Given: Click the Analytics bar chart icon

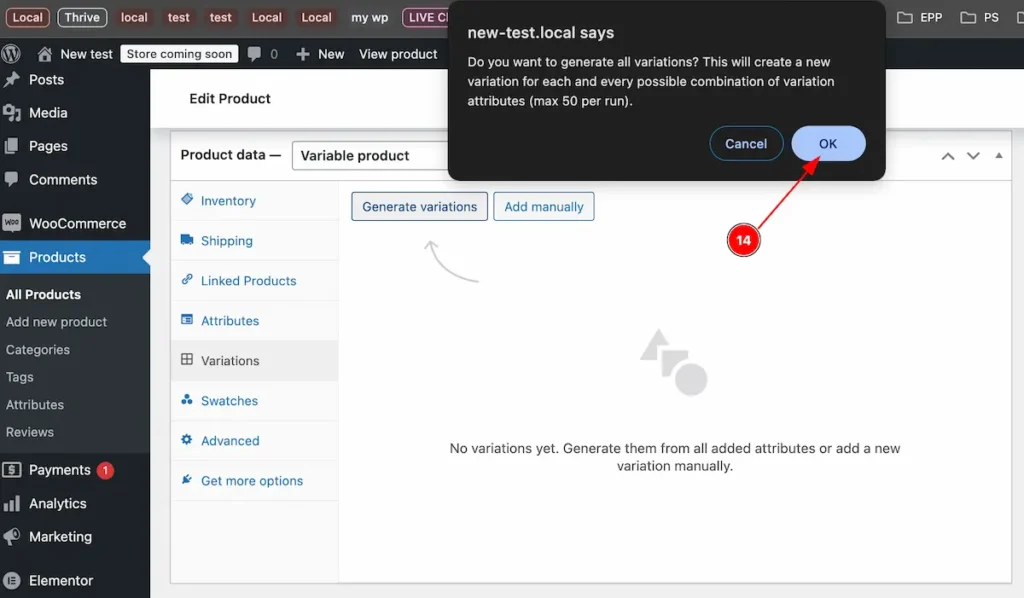Looking at the screenshot, I should click(12, 503).
